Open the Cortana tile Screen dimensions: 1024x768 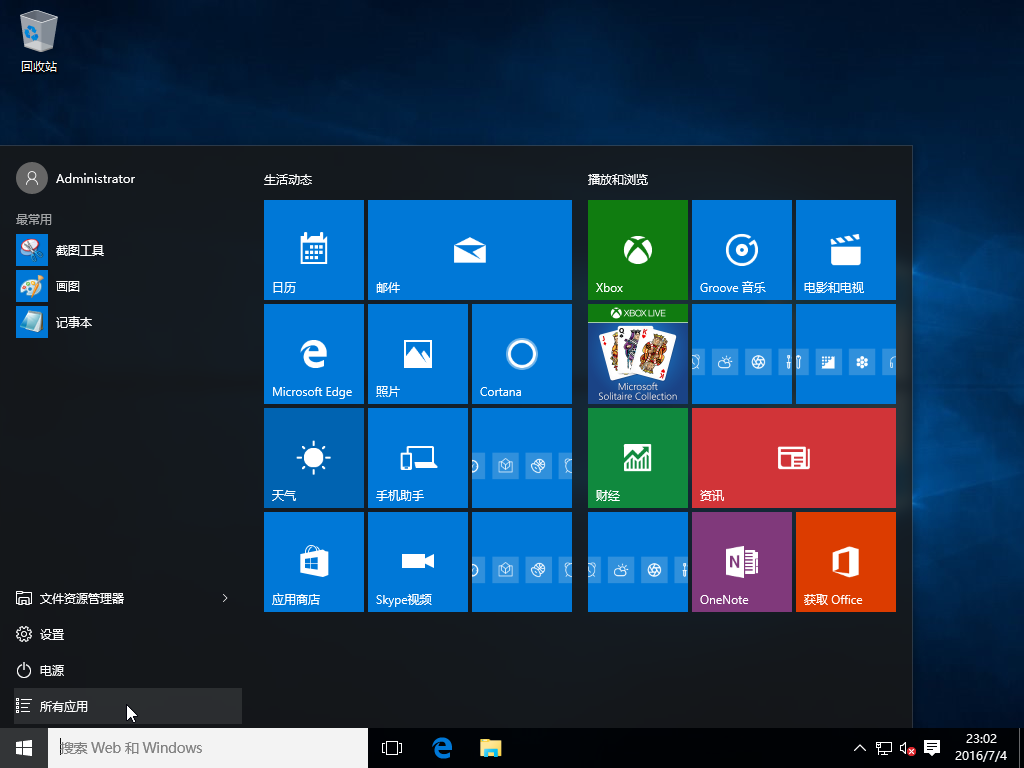pos(522,354)
